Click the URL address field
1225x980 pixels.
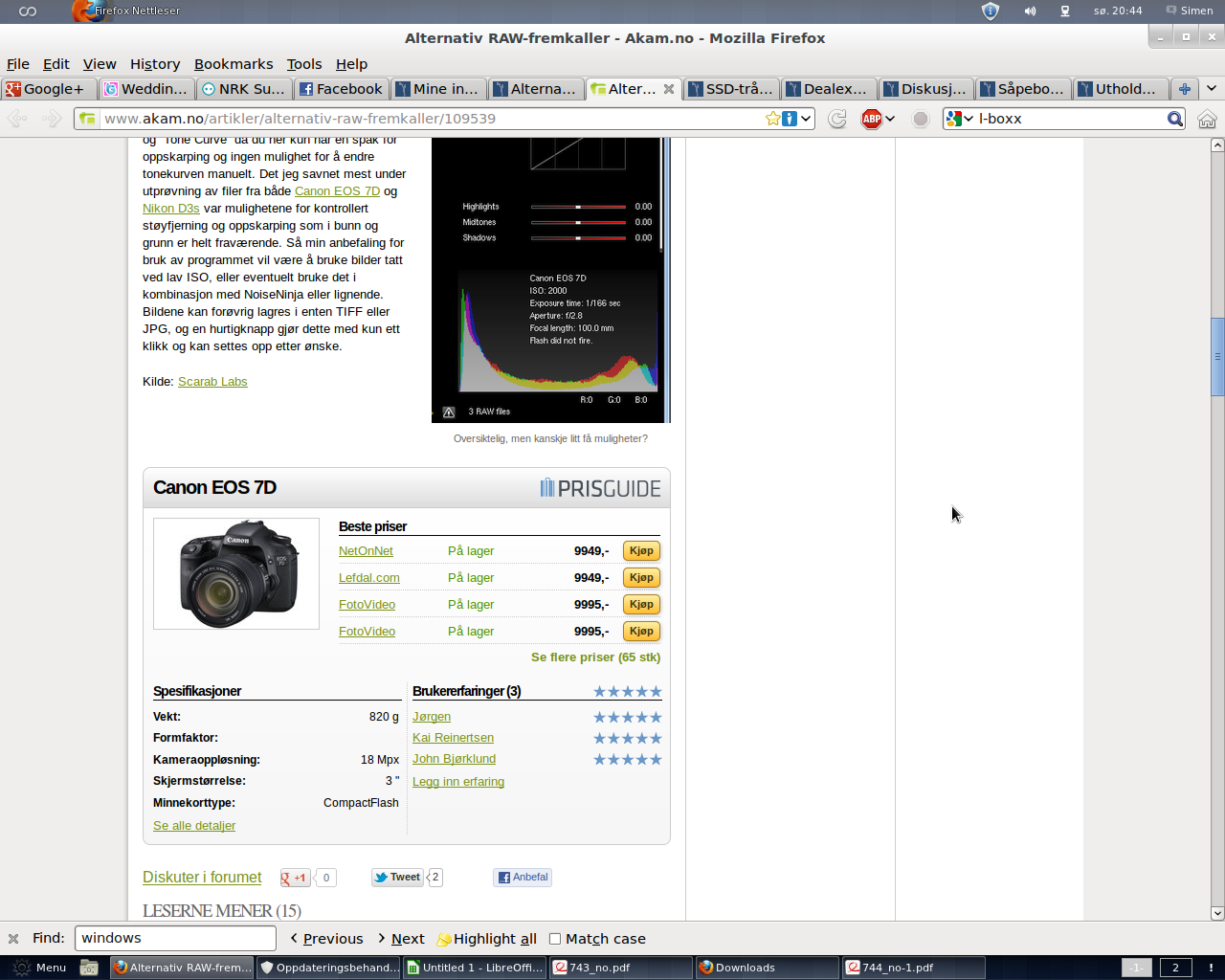(x=431, y=119)
